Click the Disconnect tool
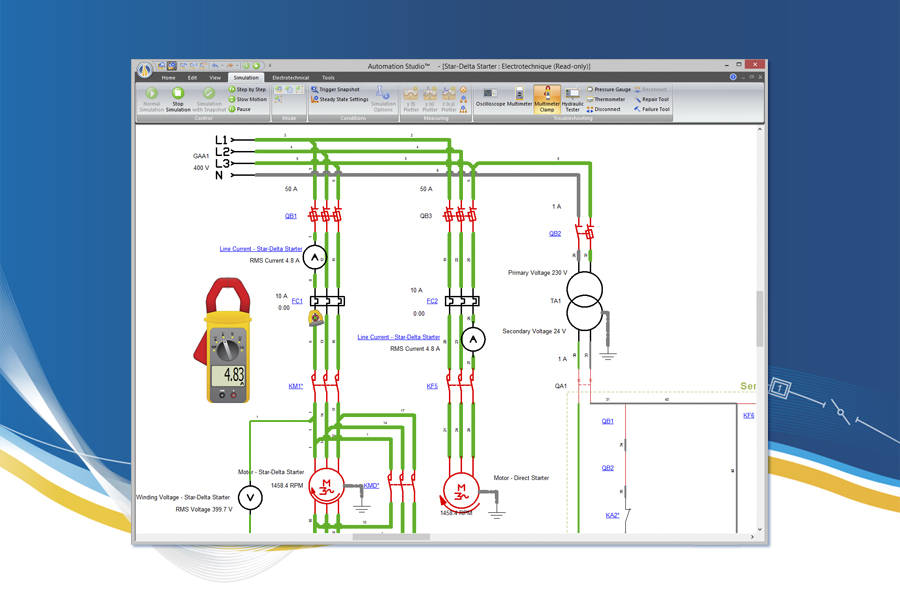Image resolution: width=900 pixels, height=600 pixels. (x=603, y=109)
